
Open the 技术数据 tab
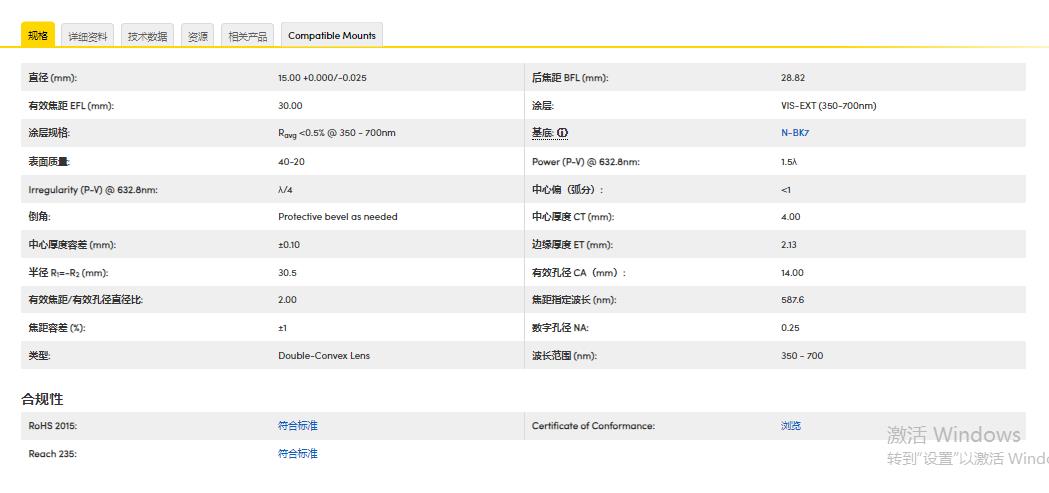coord(148,36)
